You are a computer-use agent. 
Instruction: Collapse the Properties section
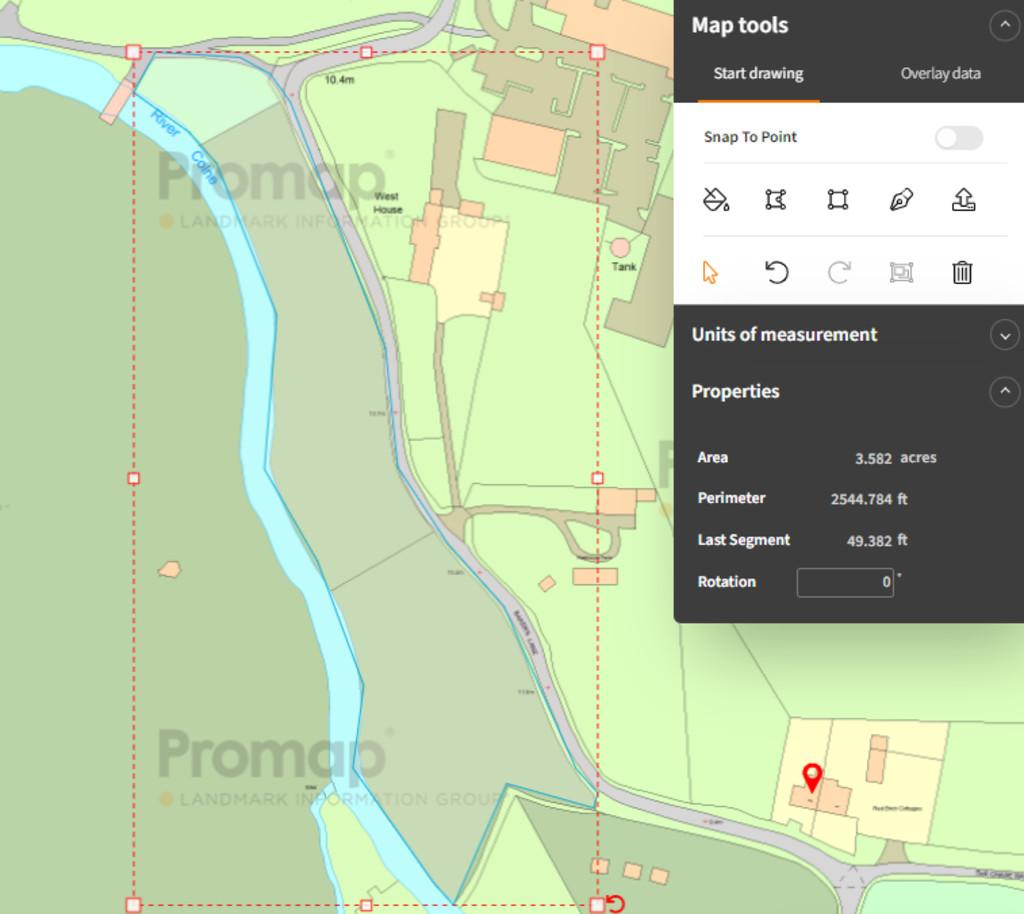click(x=1004, y=392)
